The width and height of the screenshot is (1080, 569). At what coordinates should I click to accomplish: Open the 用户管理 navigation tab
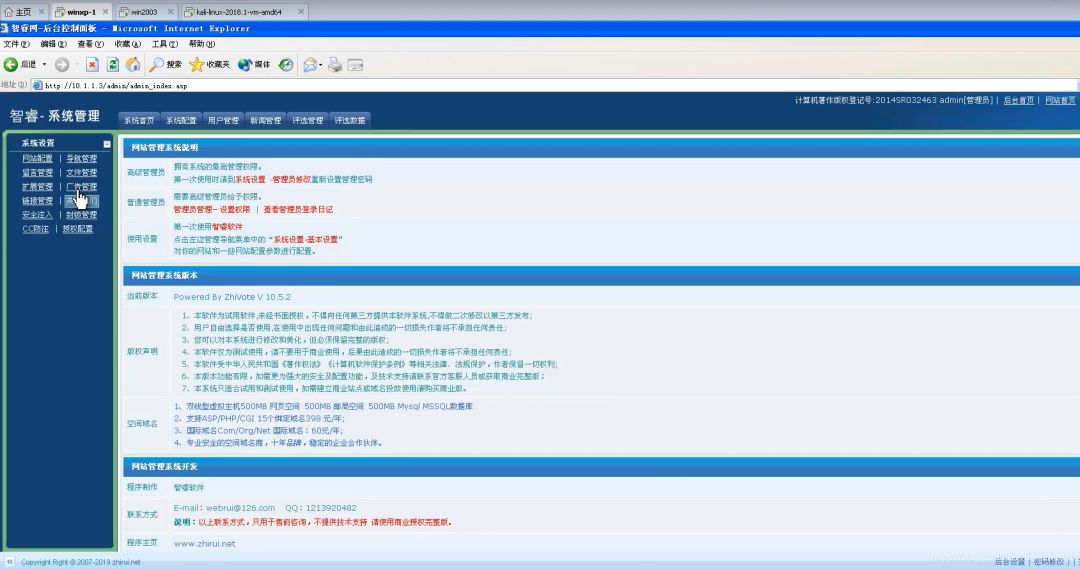pos(223,120)
